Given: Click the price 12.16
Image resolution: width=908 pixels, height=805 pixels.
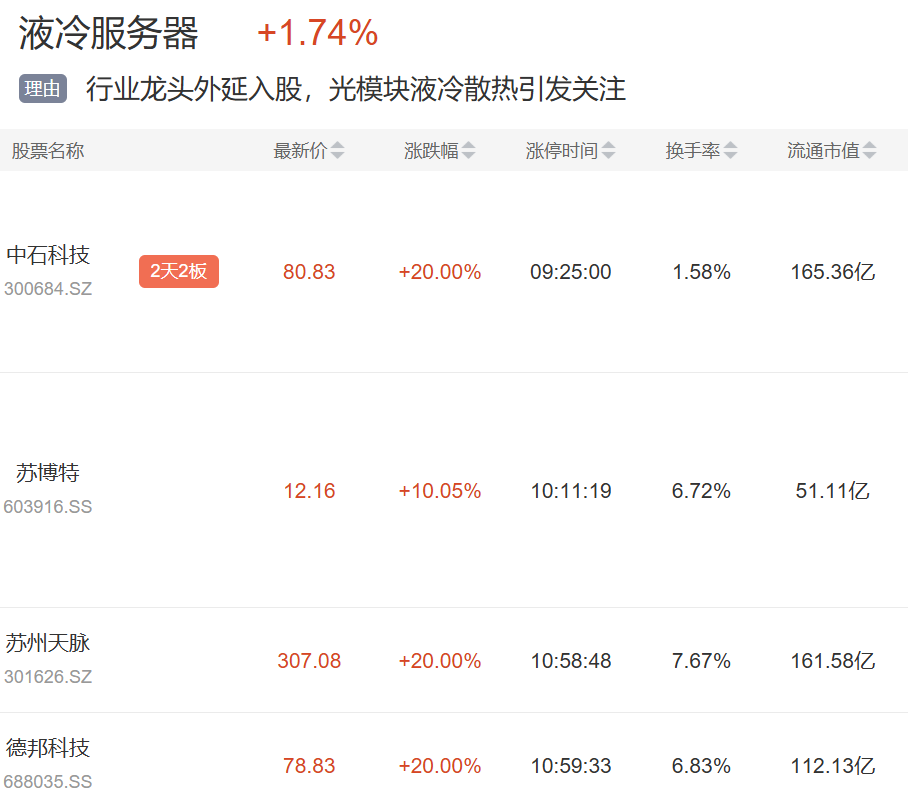Looking at the screenshot, I should point(309,491).
